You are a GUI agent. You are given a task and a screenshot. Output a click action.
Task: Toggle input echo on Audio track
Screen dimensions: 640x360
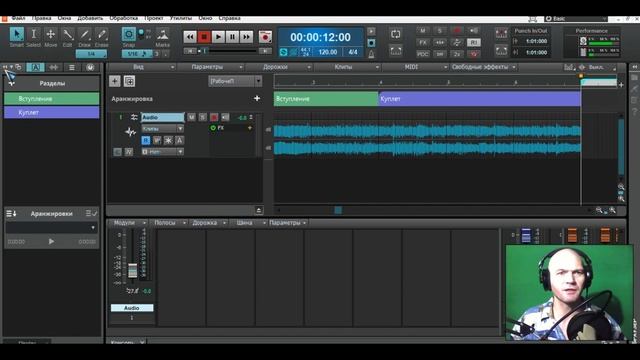coord(225,118)
